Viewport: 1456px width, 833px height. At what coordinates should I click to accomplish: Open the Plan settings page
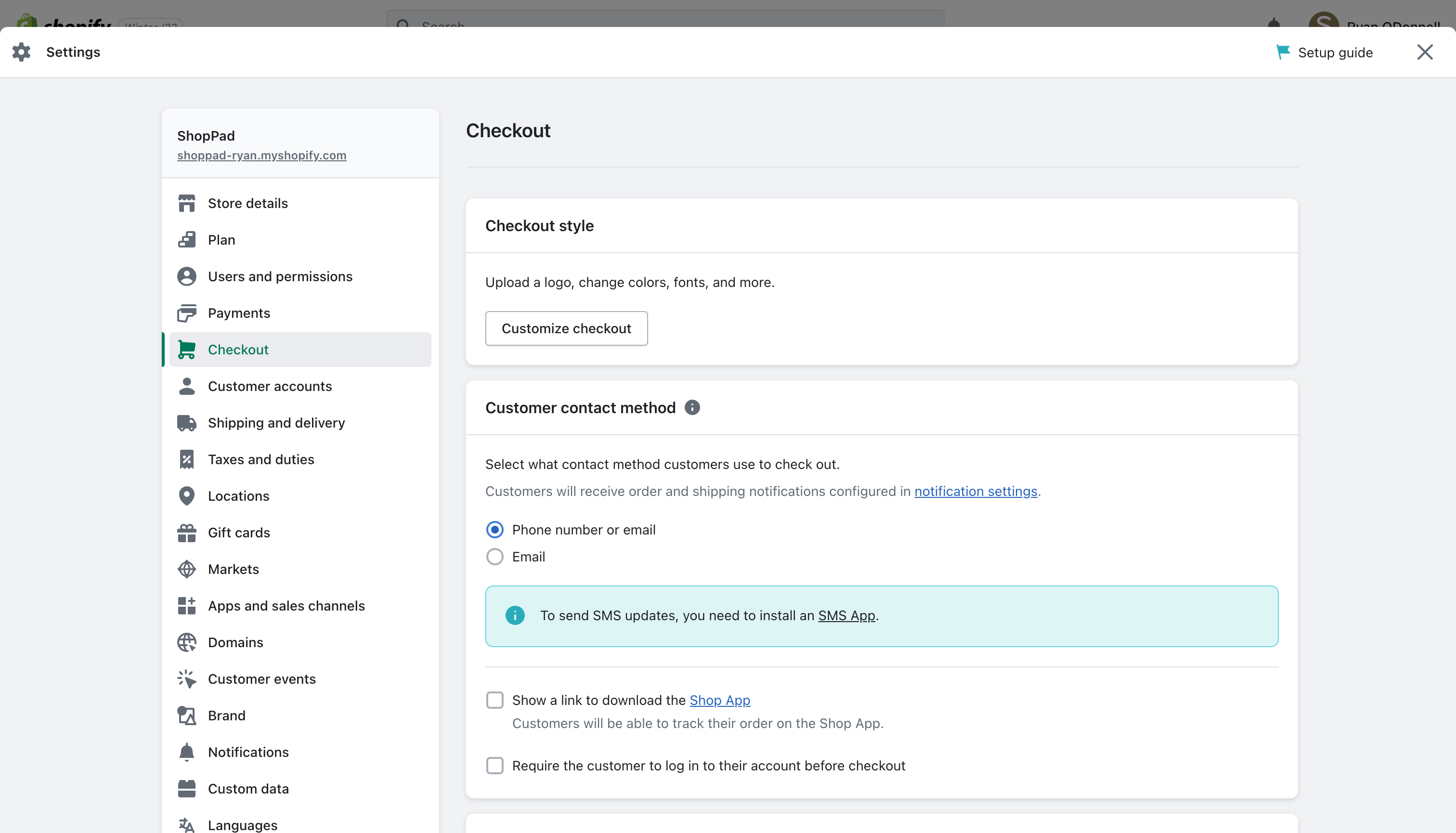tap(300, 240)
